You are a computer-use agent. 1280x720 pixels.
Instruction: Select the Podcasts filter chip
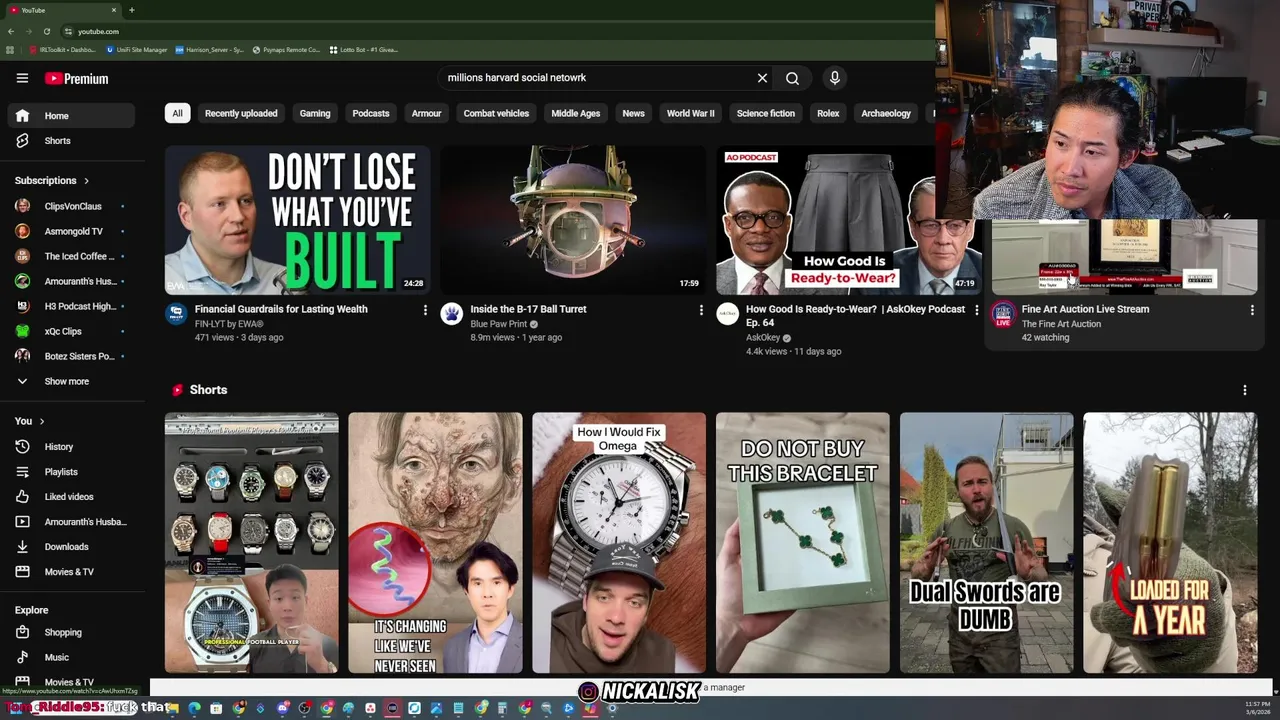pos(371,113)
